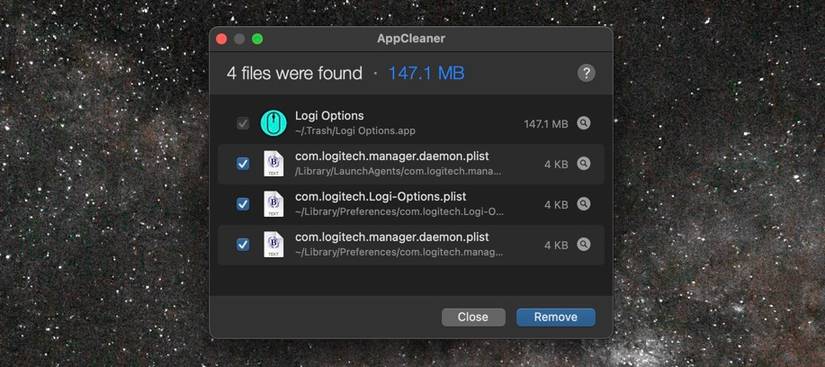
Task: Click the Logi-Options.plist file icon
Action: [x=274, y=204]
